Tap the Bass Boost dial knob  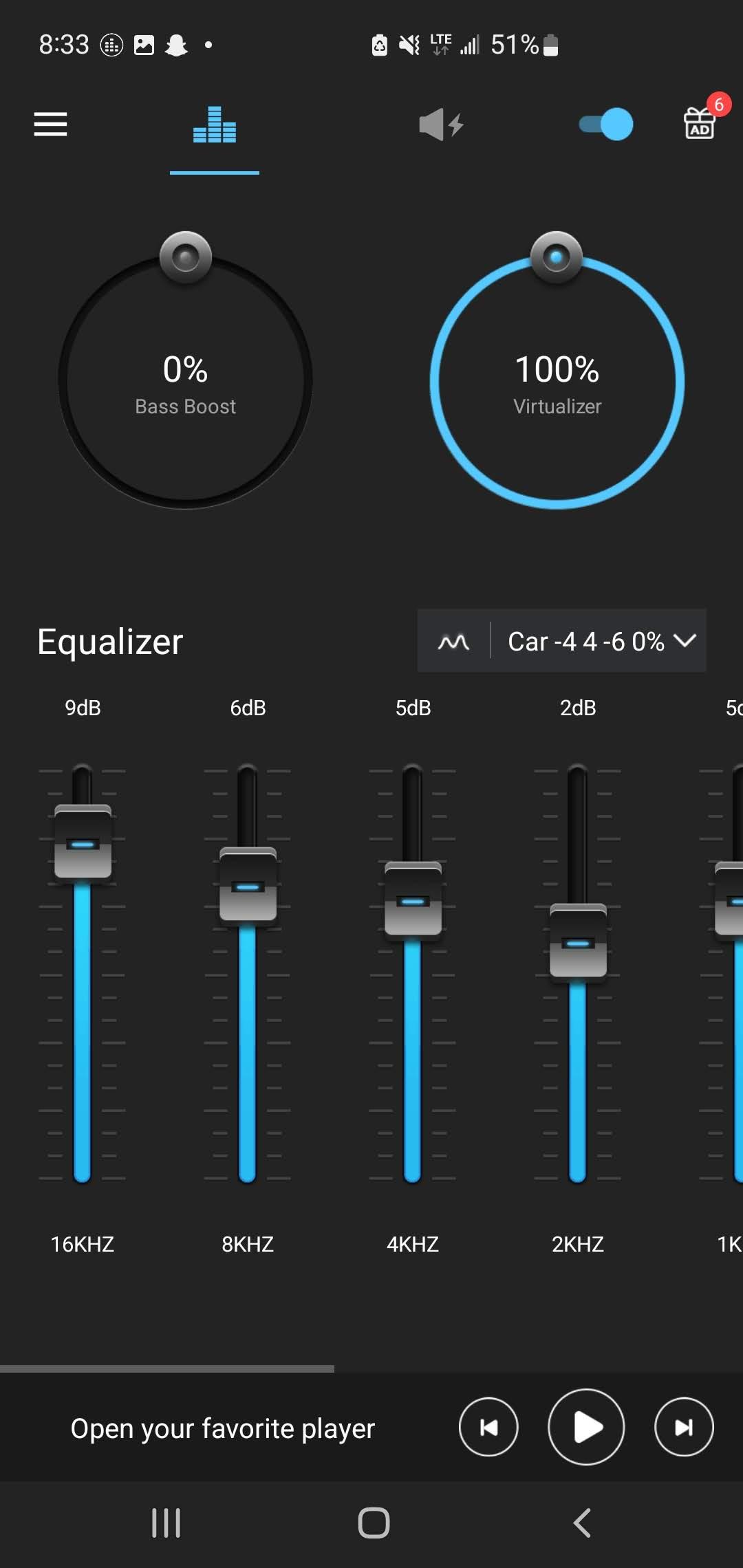(x=186, y=257)
